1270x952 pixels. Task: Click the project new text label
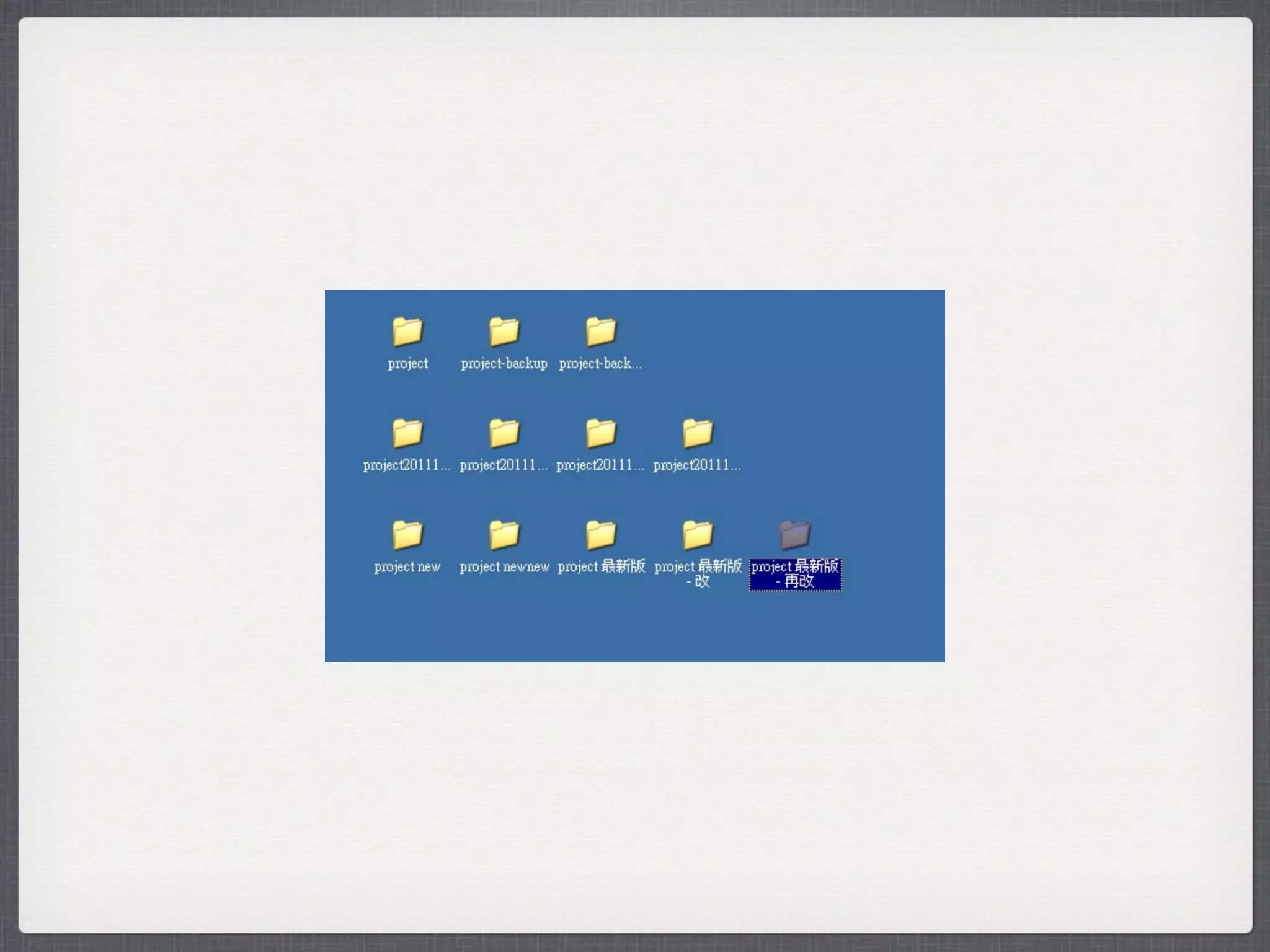[407, 567]
